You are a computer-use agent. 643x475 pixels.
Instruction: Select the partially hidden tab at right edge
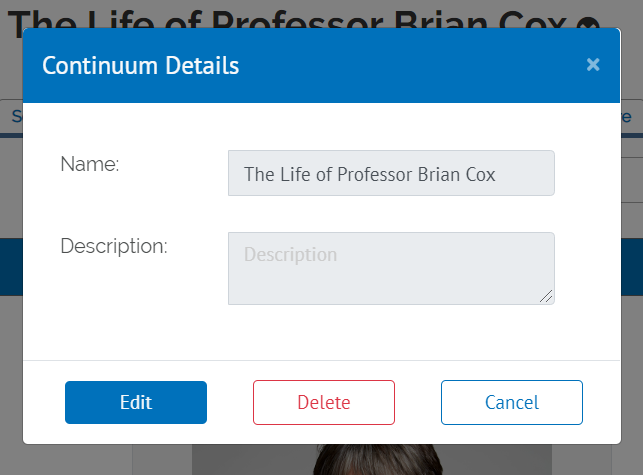[x=628, y=116]
